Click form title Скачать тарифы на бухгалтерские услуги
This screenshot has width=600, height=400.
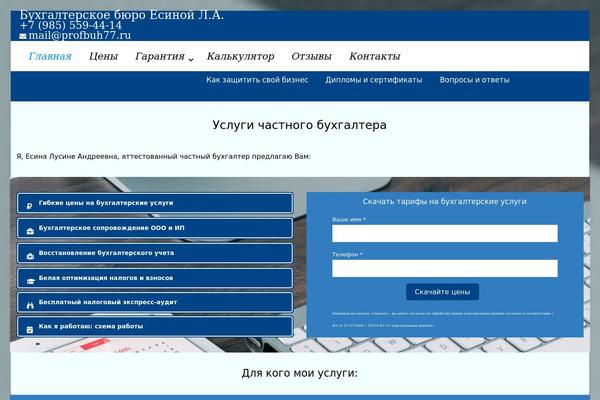click(445, 201)
